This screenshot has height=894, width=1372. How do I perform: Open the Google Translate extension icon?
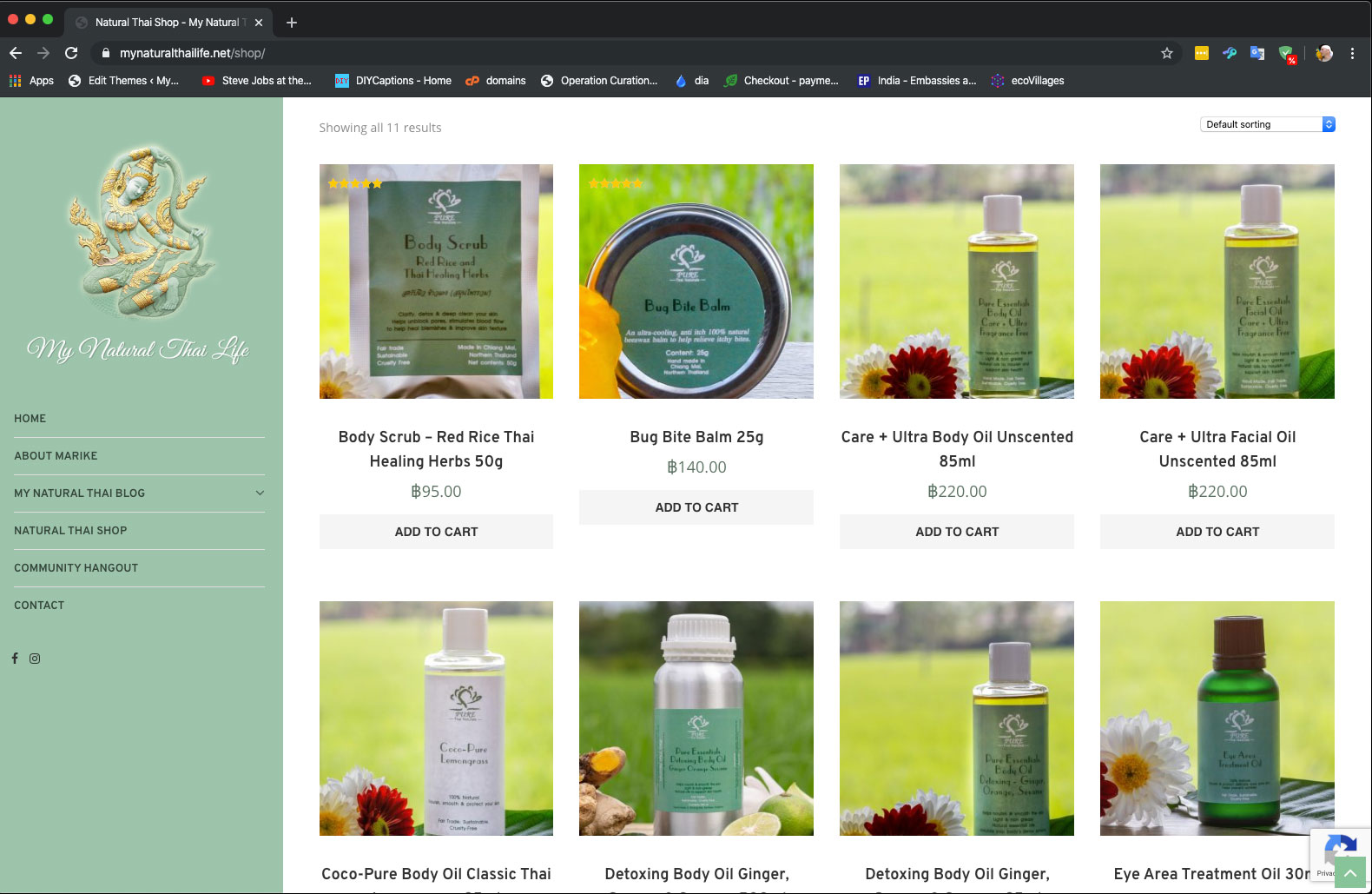[x=1257, y=53]
